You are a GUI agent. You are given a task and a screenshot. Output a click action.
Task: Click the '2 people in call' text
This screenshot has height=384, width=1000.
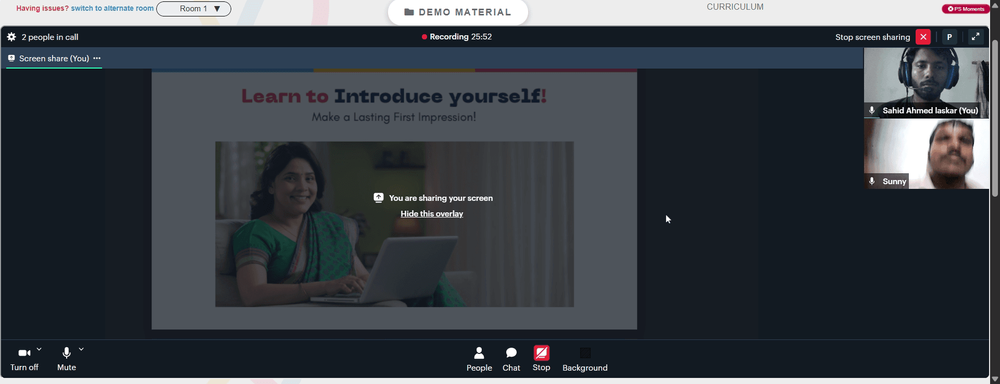tap(50, 37)
